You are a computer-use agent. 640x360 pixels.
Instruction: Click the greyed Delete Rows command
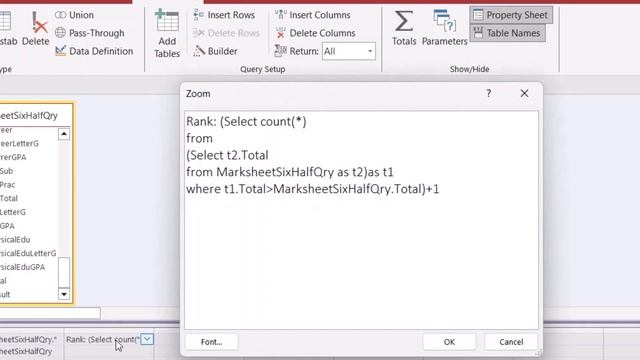pos(226,33)
